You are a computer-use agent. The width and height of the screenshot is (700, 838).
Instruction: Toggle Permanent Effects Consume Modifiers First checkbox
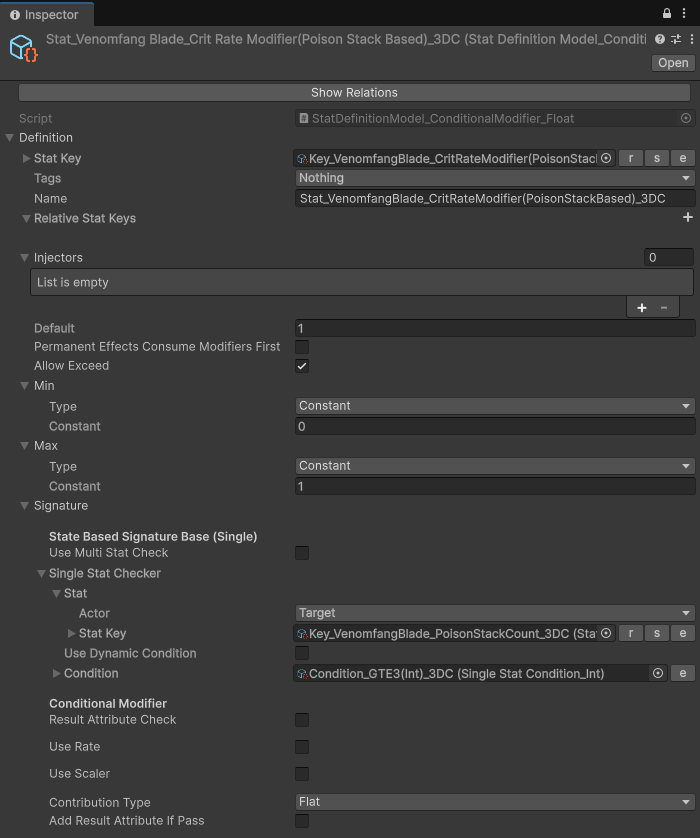(x=302, y=347)
